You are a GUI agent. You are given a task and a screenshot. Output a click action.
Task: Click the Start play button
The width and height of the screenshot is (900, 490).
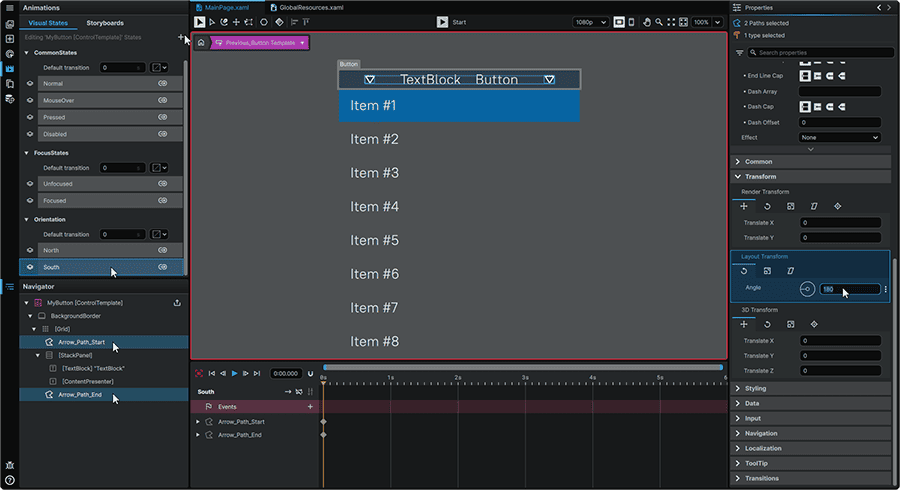(x=442, y=22)
